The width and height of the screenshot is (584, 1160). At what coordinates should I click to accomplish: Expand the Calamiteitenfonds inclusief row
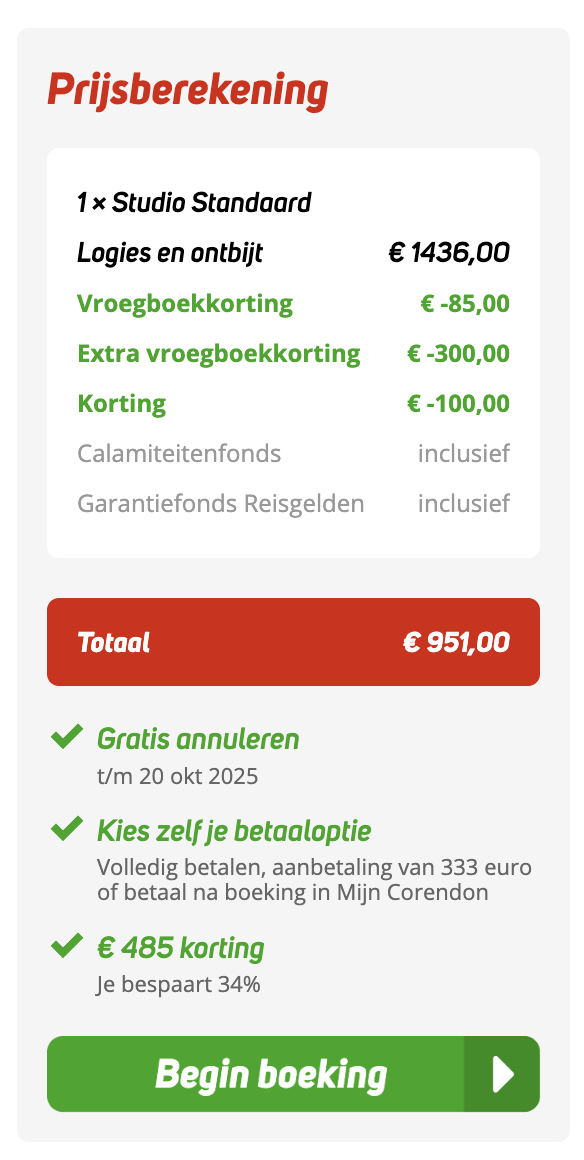coord(294,453)
